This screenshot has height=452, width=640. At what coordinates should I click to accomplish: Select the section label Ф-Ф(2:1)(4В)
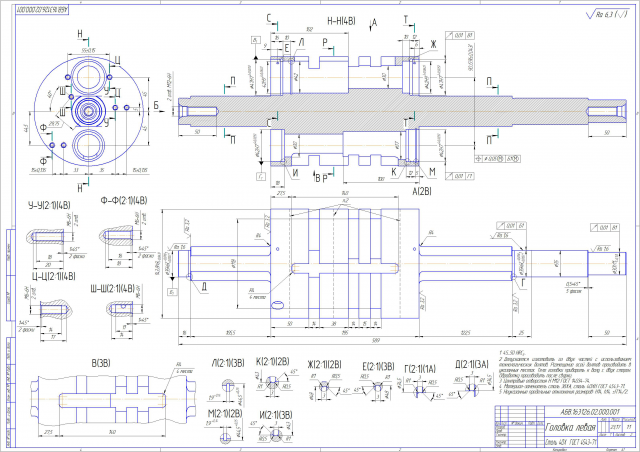click(124, 200)
